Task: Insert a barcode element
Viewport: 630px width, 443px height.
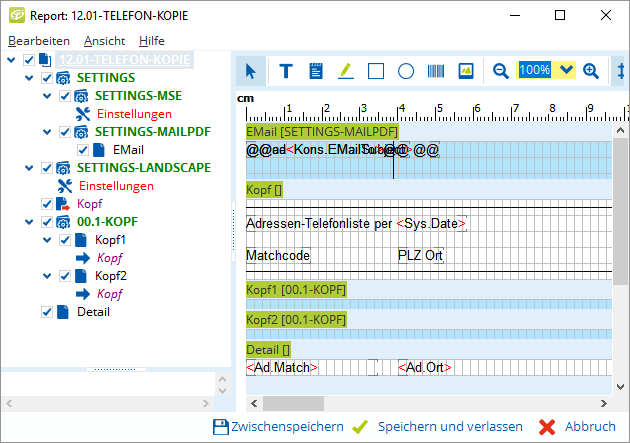Action: 436,70
